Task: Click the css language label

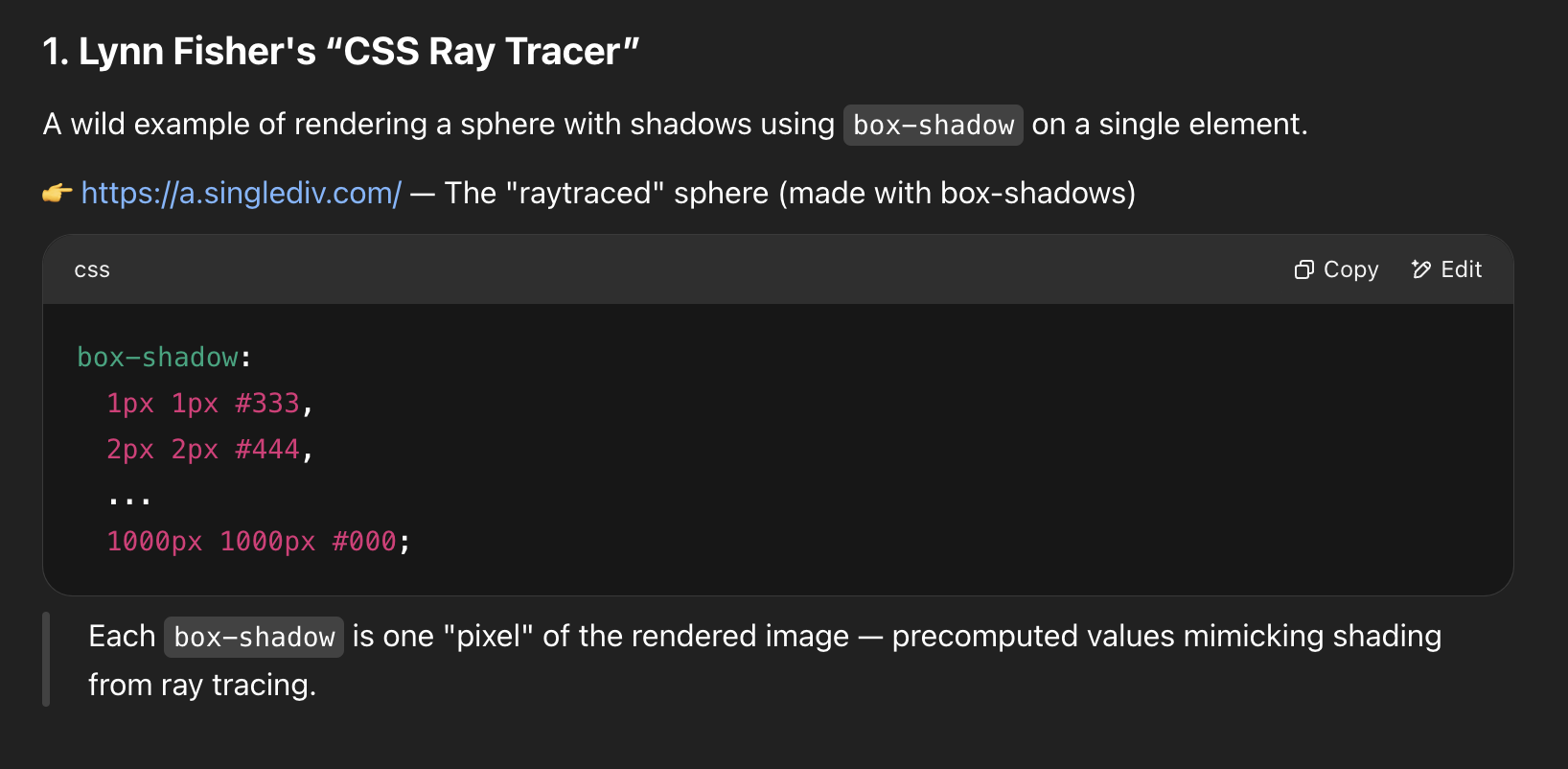Action: tap(92, 270)
